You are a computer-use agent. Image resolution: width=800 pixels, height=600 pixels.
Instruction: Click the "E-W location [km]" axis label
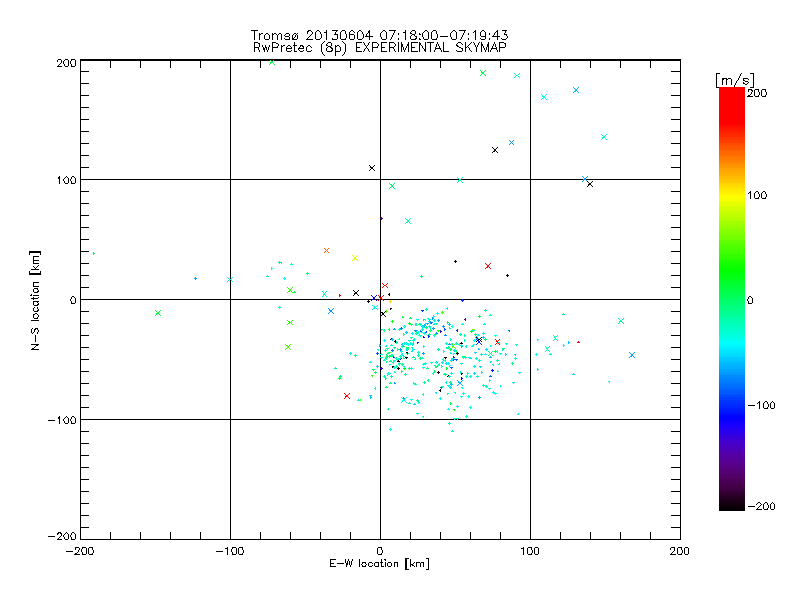[379, 564]
